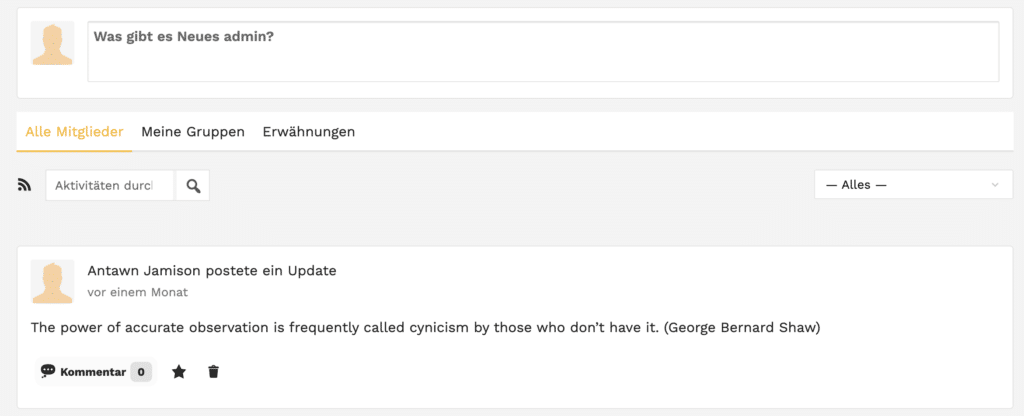Delete the update using the trash icon

click(213, 372)
